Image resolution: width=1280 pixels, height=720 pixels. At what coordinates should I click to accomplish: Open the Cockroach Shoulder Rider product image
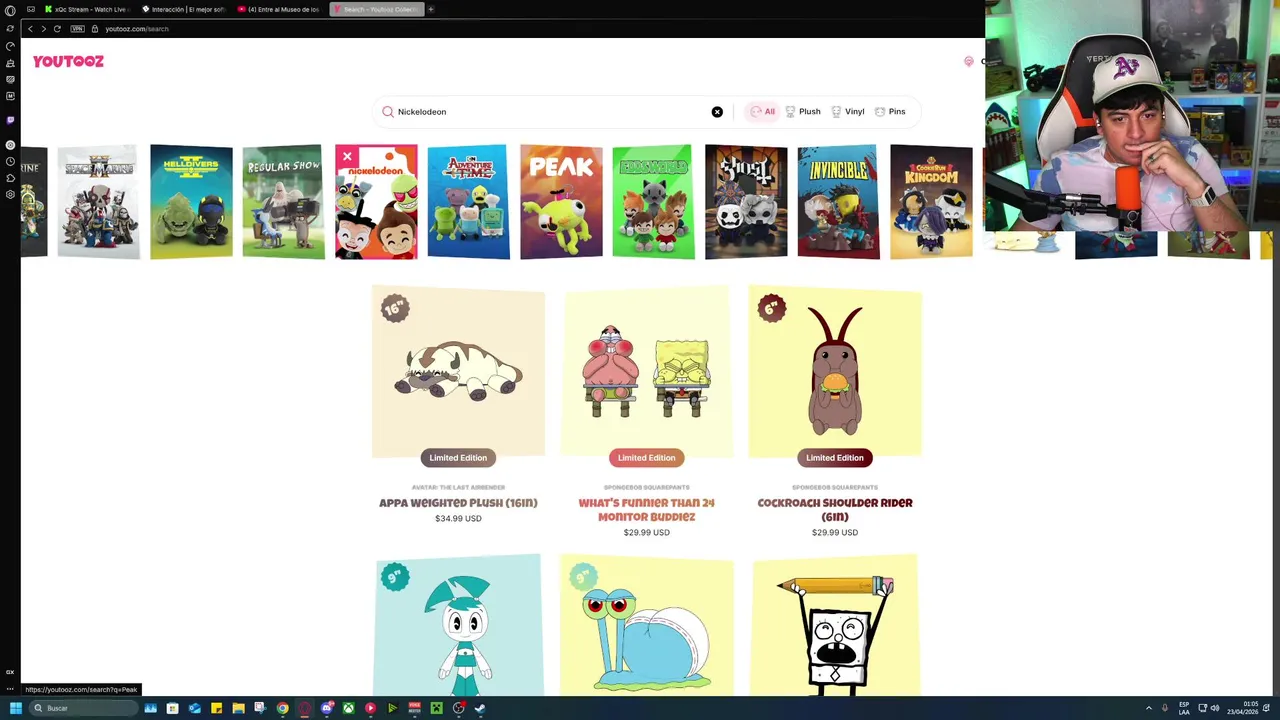[x=835, y=371]
